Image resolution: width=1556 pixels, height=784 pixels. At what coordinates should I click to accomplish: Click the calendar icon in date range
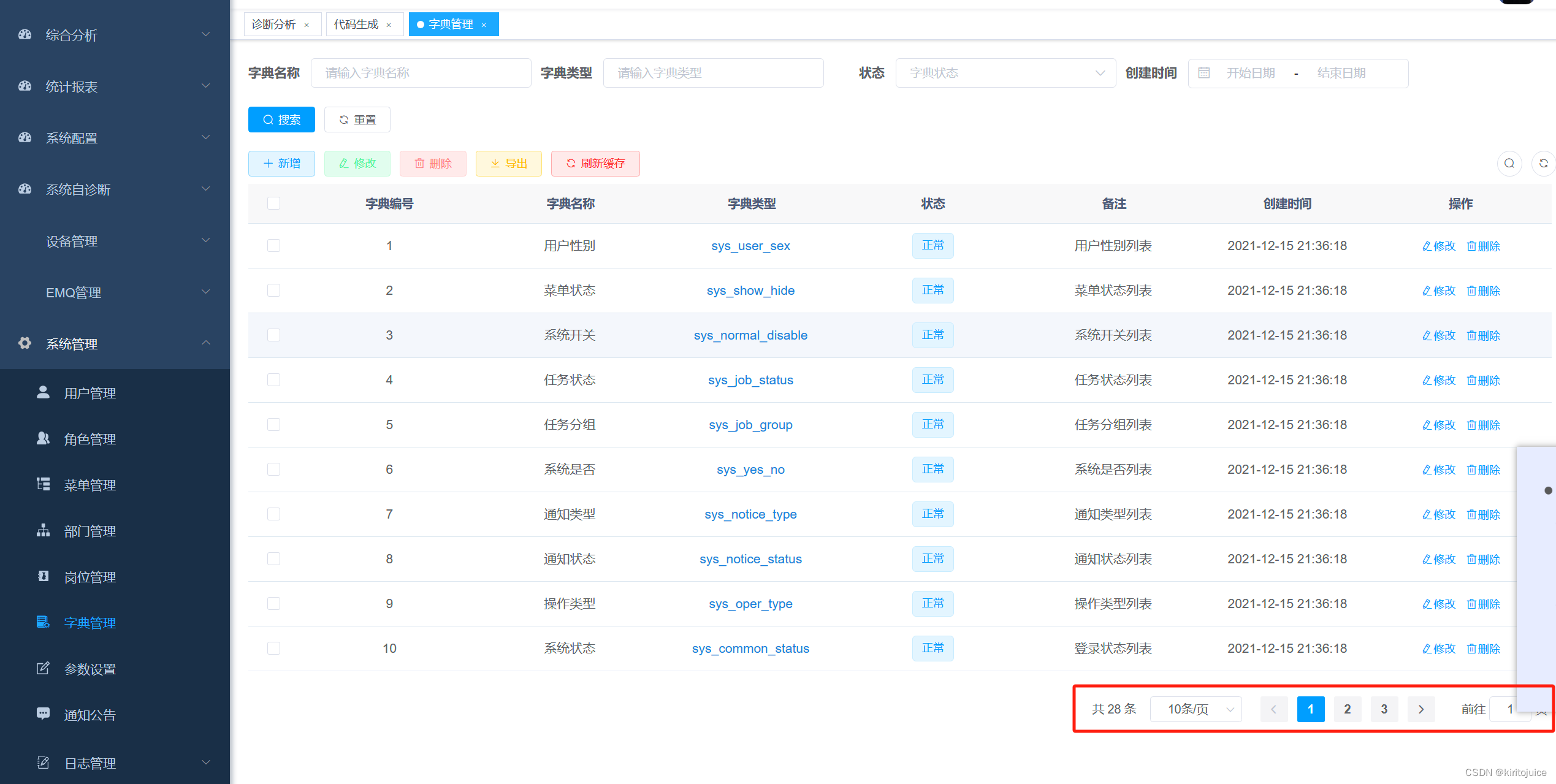point(1204,73)
